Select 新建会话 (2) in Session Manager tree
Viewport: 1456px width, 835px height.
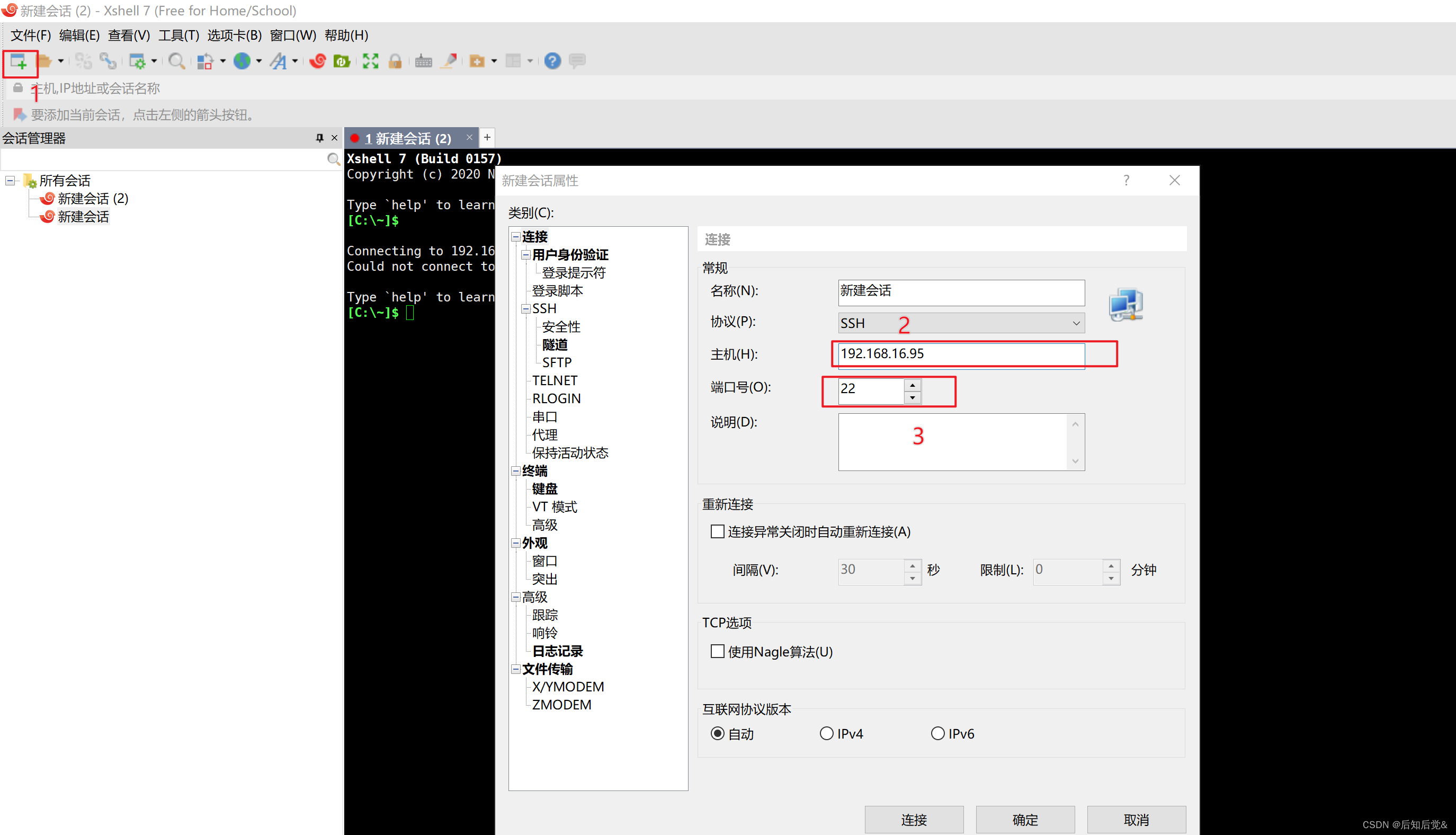tap(93, 199)
